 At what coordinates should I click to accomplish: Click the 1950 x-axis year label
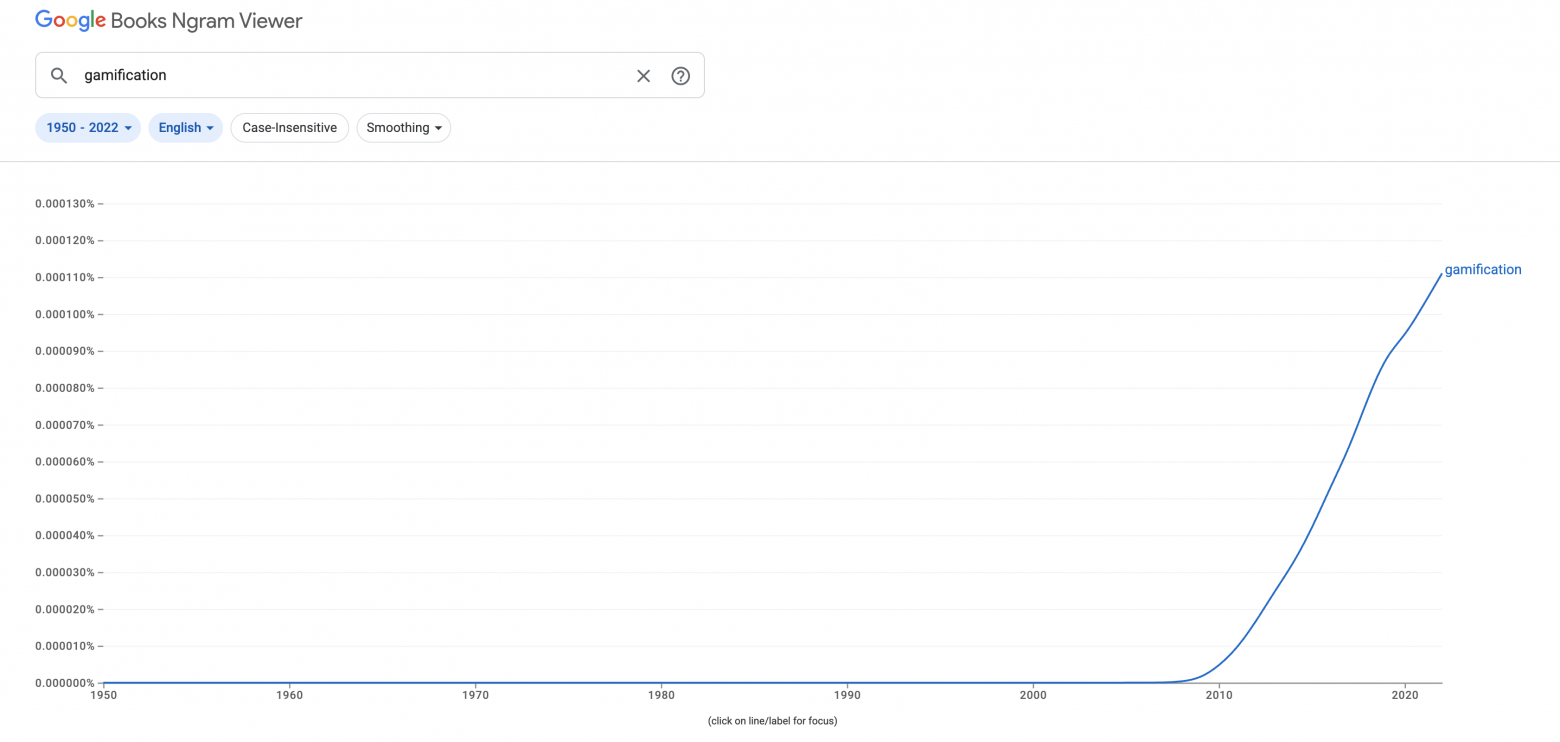pos(103,695)
